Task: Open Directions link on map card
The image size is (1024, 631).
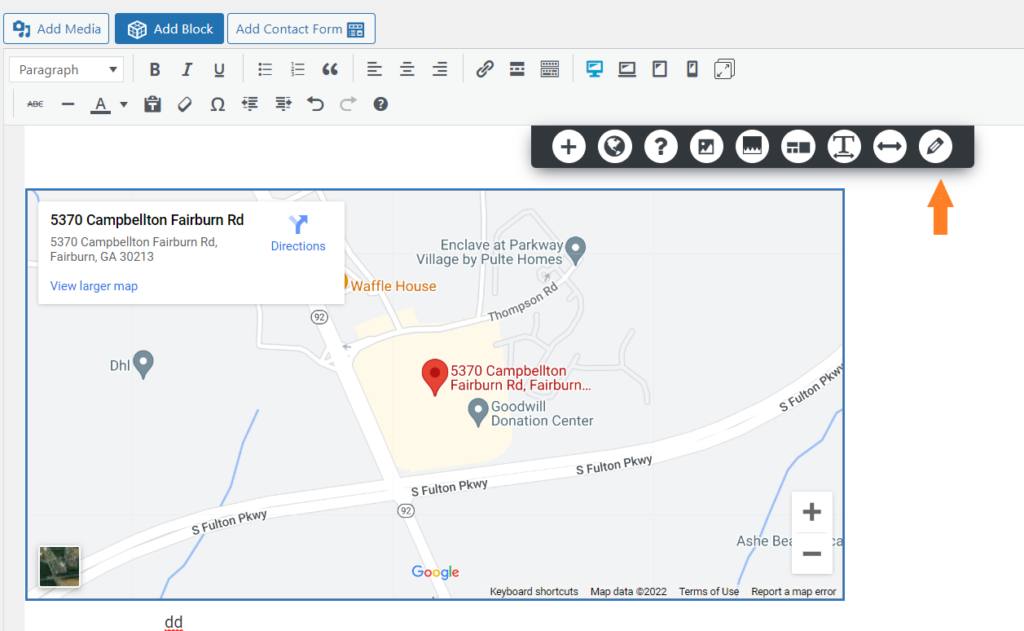Action: (298, 233)
